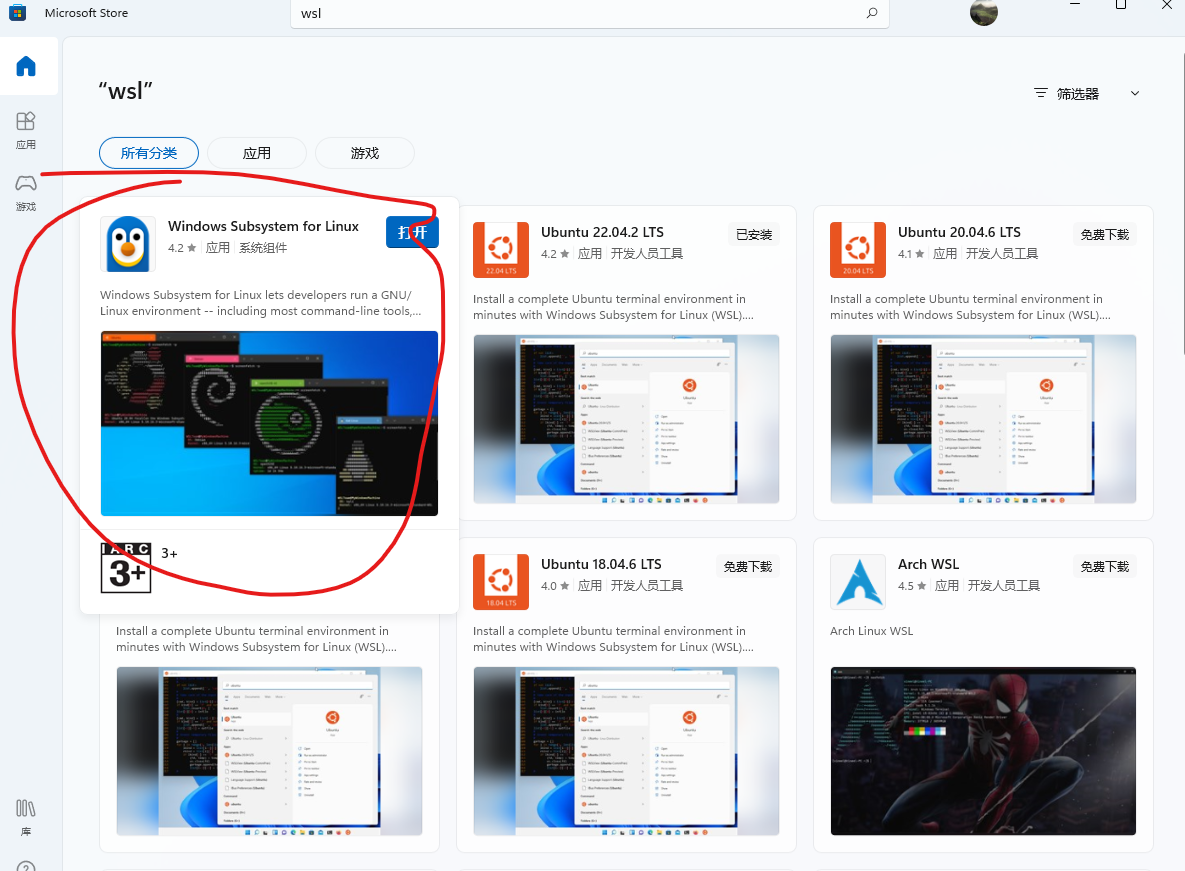Click the Ubuntu 22.04.2 LTS app icon
This screenshot has width=1185, height=871.
tap(500, 249)
